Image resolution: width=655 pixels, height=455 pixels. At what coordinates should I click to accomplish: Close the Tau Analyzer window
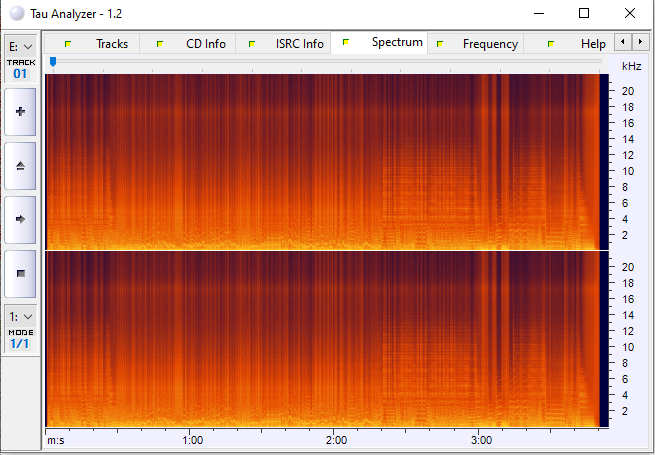pos(630,13)
